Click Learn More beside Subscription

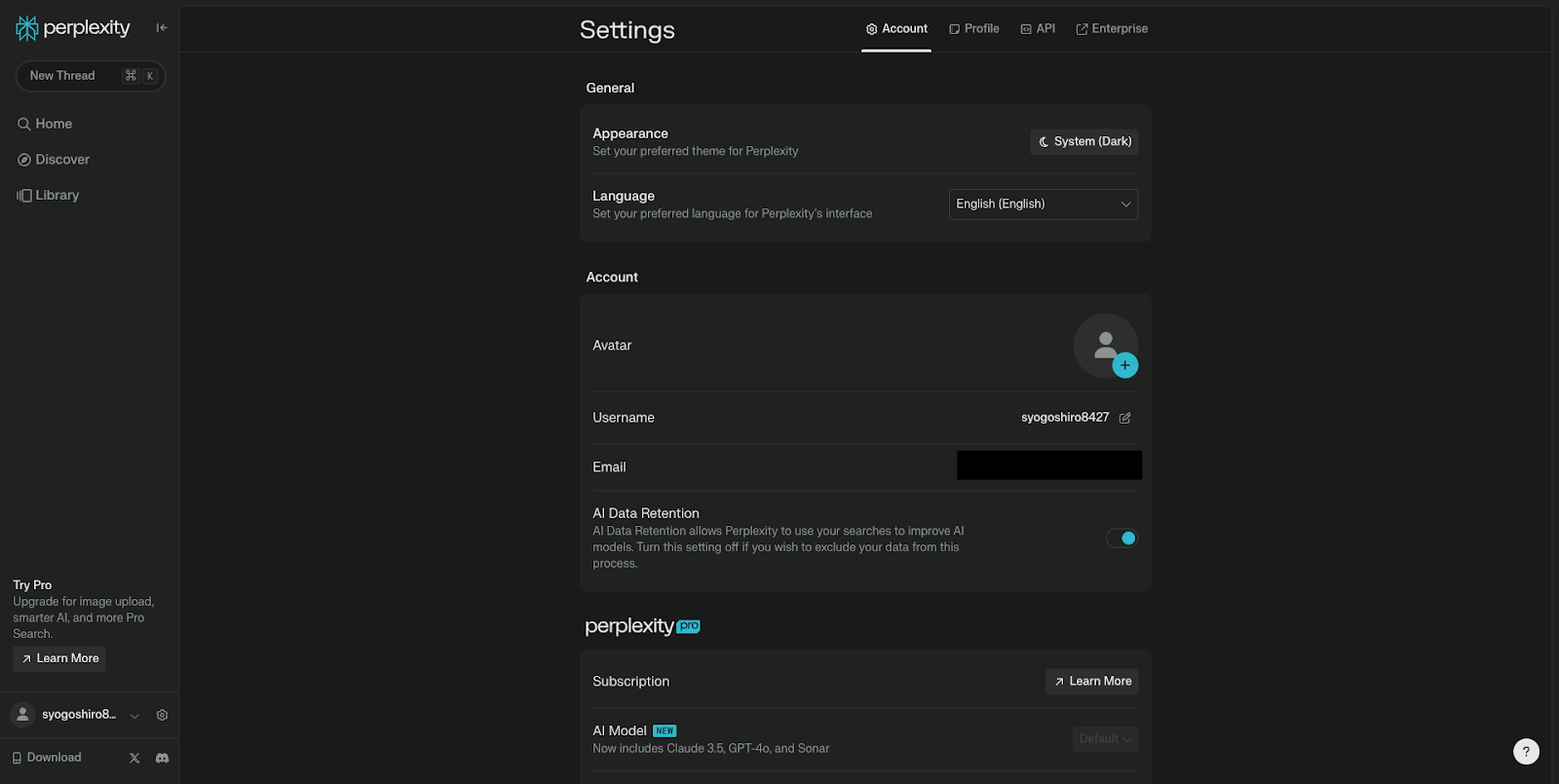tap(1092, 682)
